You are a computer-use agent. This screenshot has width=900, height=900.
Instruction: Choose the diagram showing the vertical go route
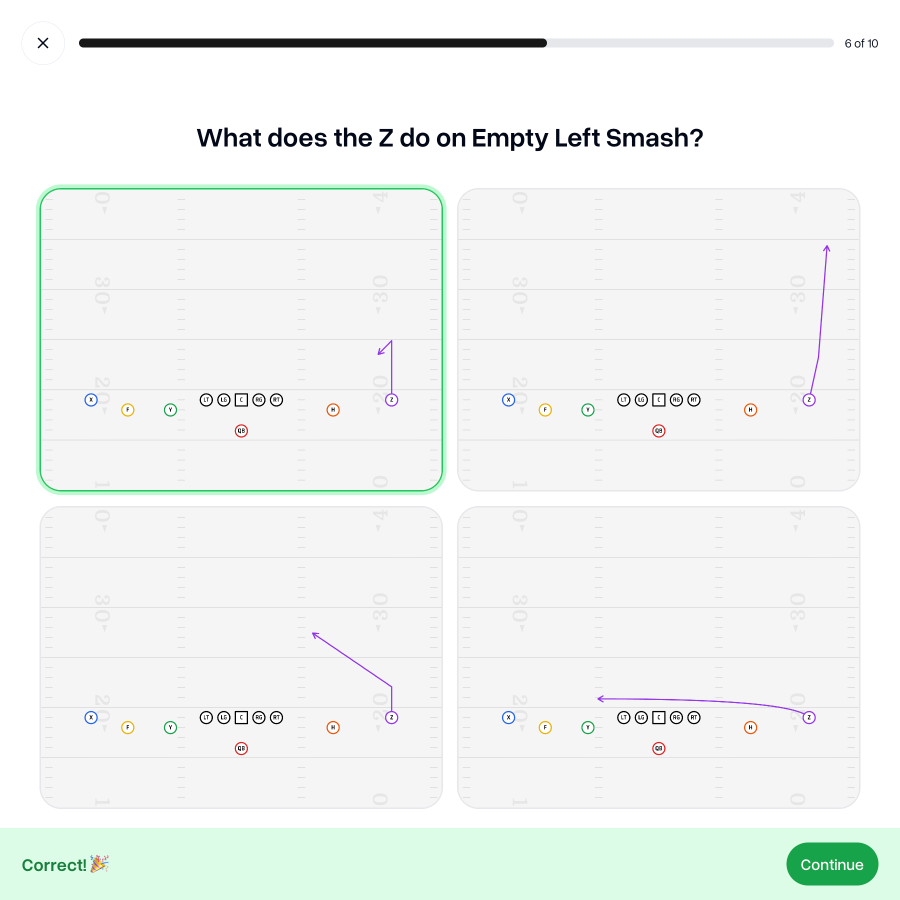pyautogui.click(x=658, y=340)
